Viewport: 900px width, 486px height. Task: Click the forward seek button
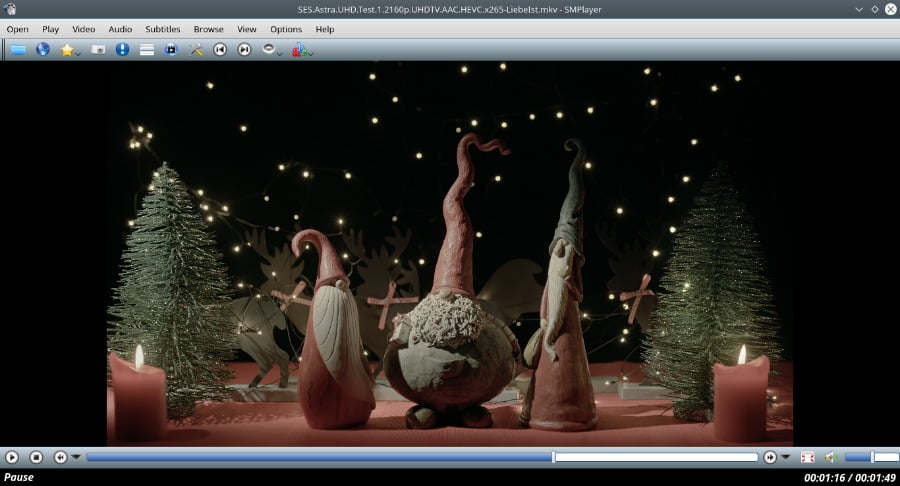(x=770, y=457)
